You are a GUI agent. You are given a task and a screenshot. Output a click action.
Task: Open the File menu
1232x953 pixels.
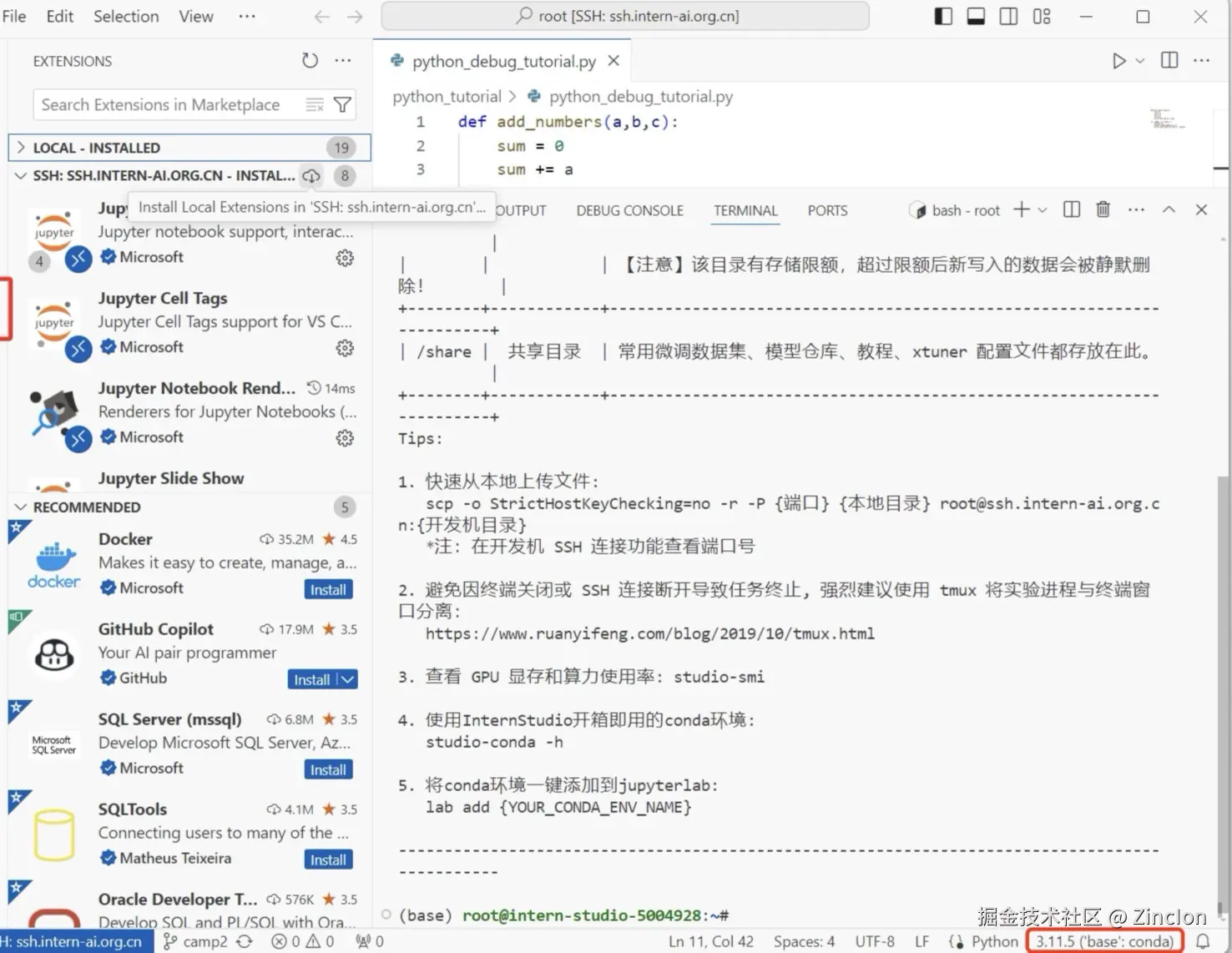tap(14, 16)
